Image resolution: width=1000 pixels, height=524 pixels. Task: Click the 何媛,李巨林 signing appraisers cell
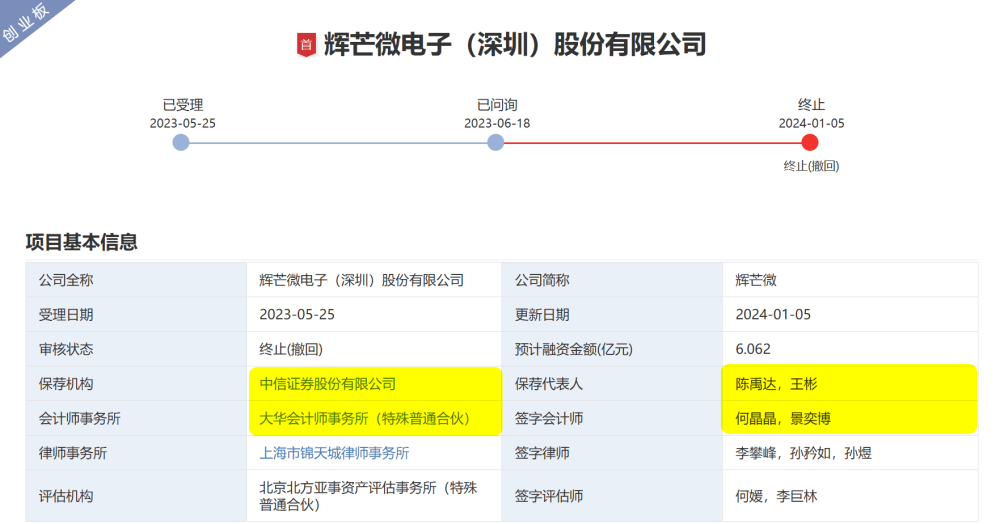click(776, 496)
